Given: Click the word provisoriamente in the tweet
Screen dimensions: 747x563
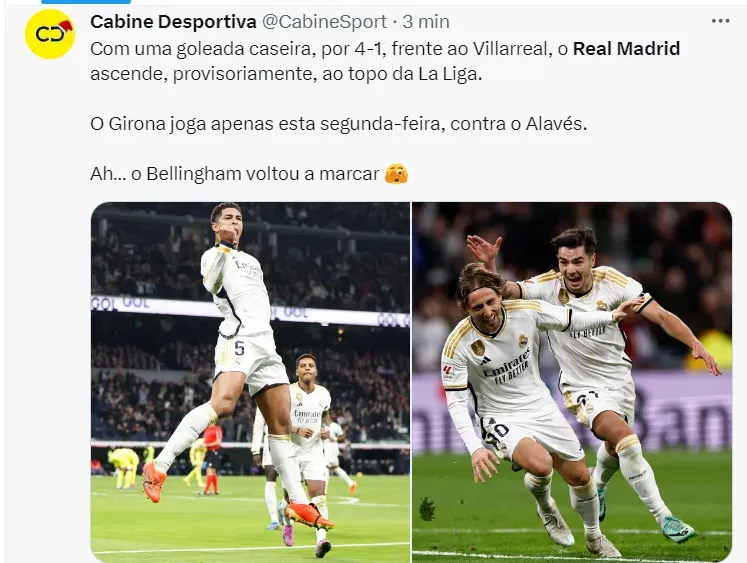Looking at the screenshot, I should tap(243, 74).
